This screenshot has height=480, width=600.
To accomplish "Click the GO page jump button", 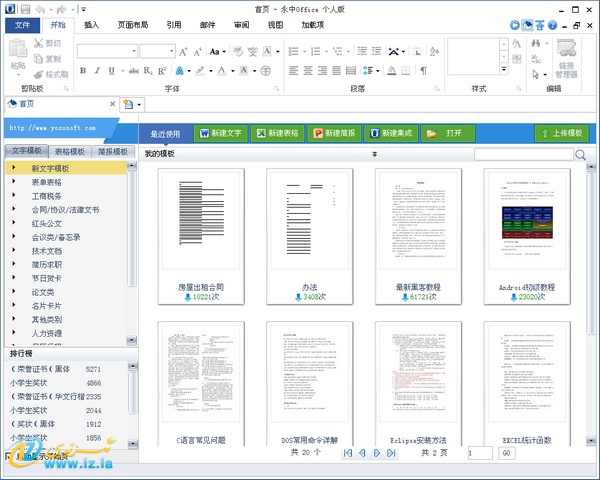I will (507, 453).
